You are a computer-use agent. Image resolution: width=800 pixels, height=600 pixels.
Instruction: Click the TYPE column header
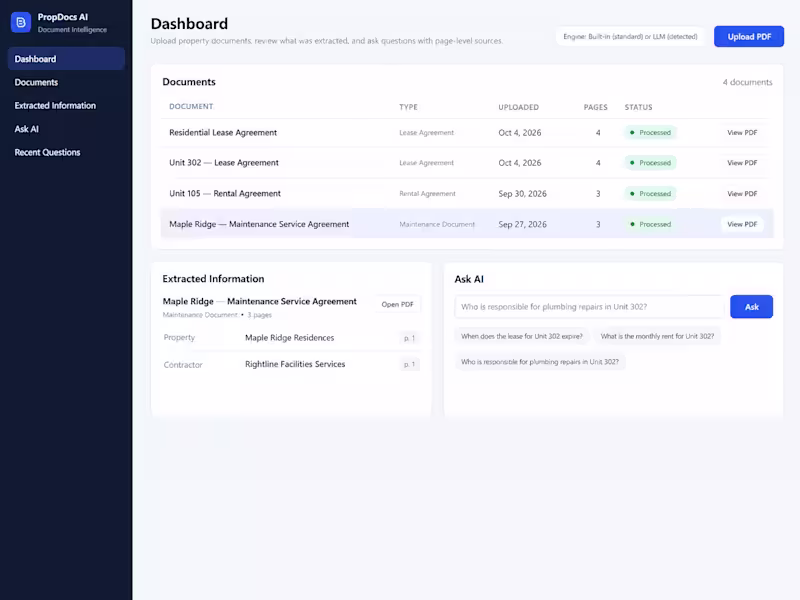(x=408, y=107)
